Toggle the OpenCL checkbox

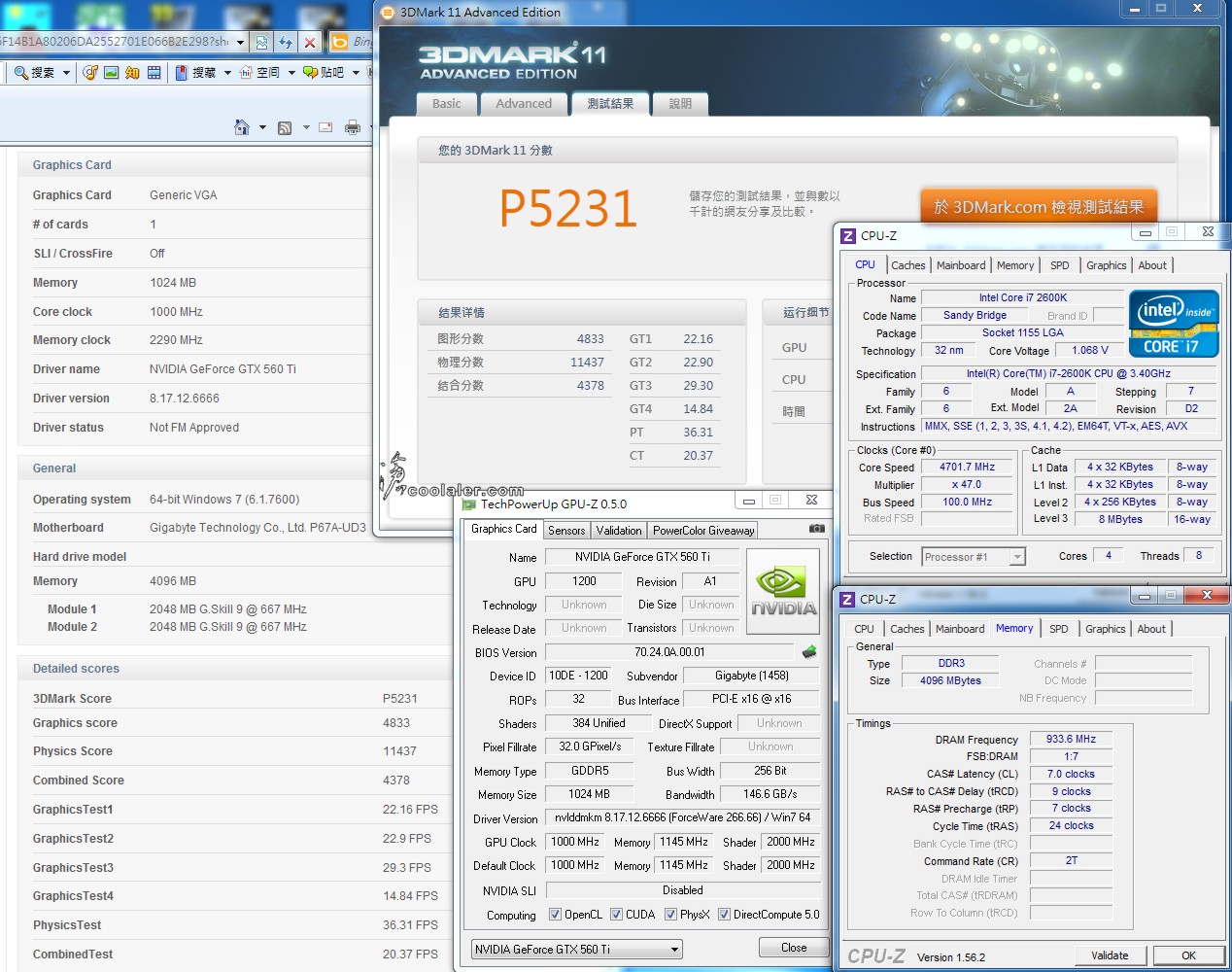click(x=555, y=915)
